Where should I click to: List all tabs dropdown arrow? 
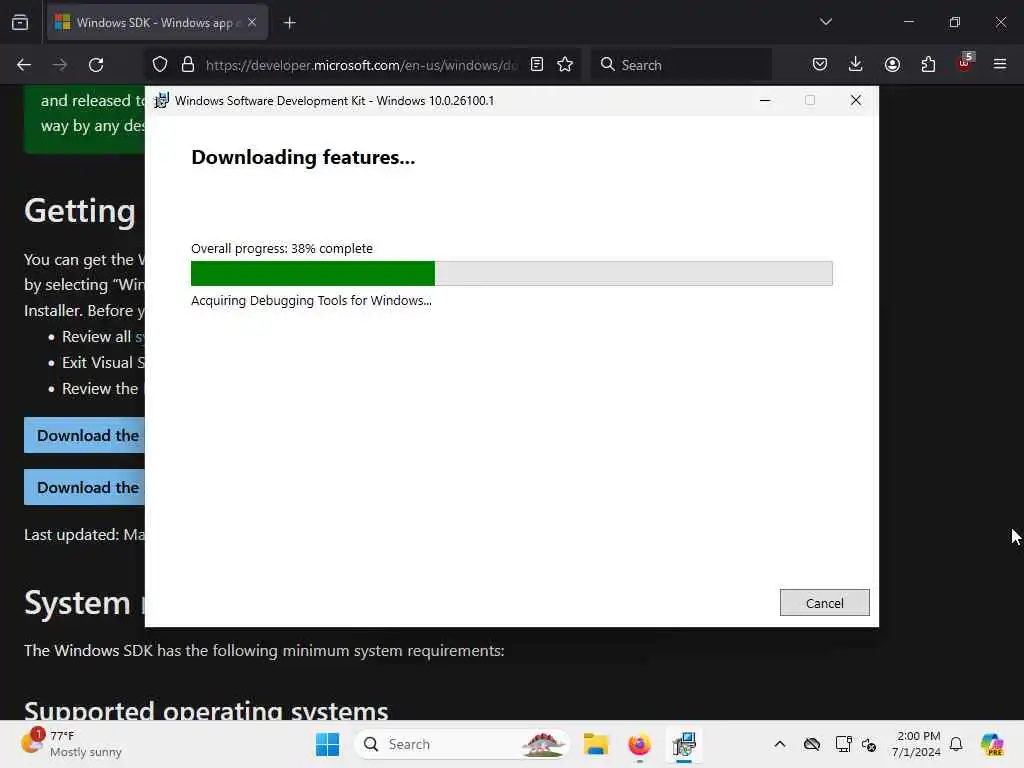tap(825, 22)
